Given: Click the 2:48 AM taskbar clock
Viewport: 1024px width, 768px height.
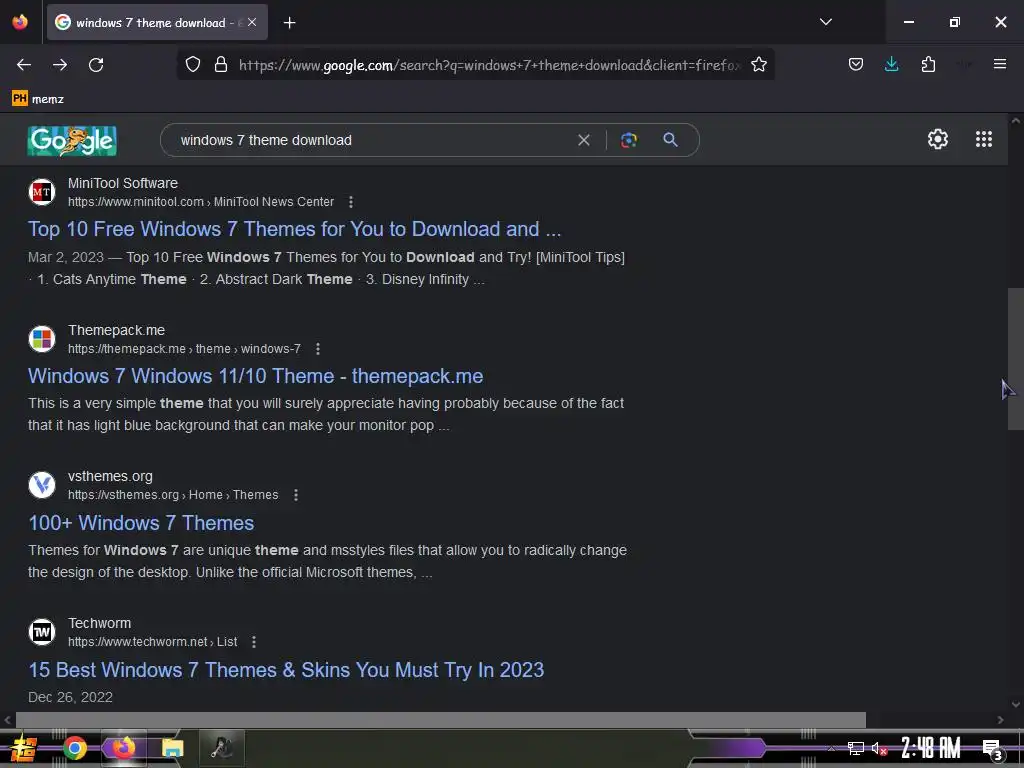Looking at the screenshot, I should click(931, 748).
